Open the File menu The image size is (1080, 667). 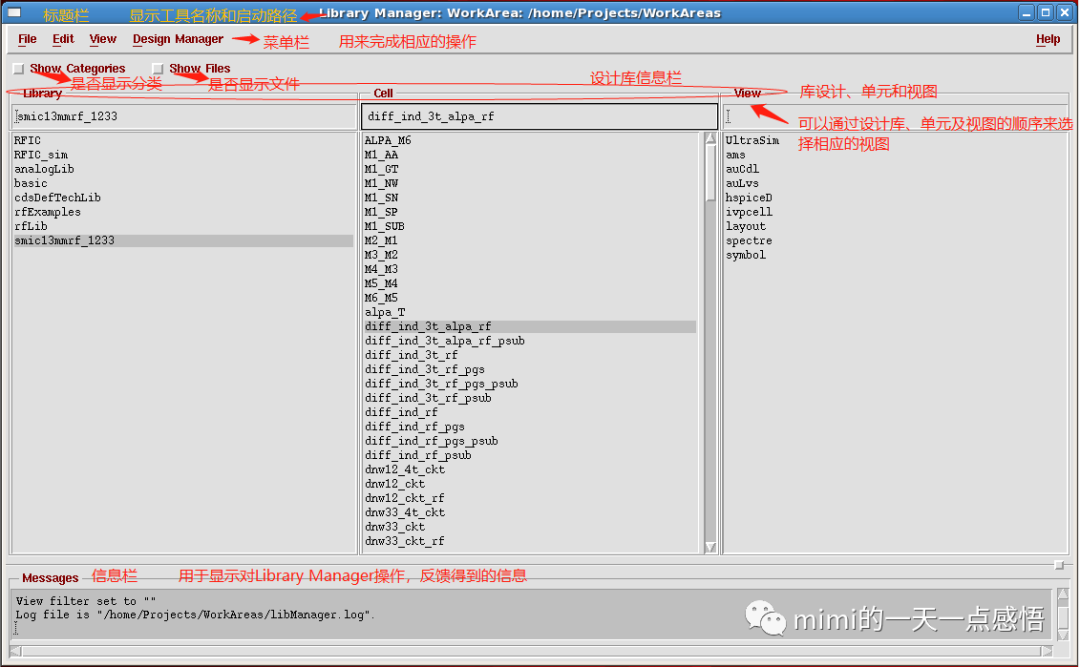point(27,39)
